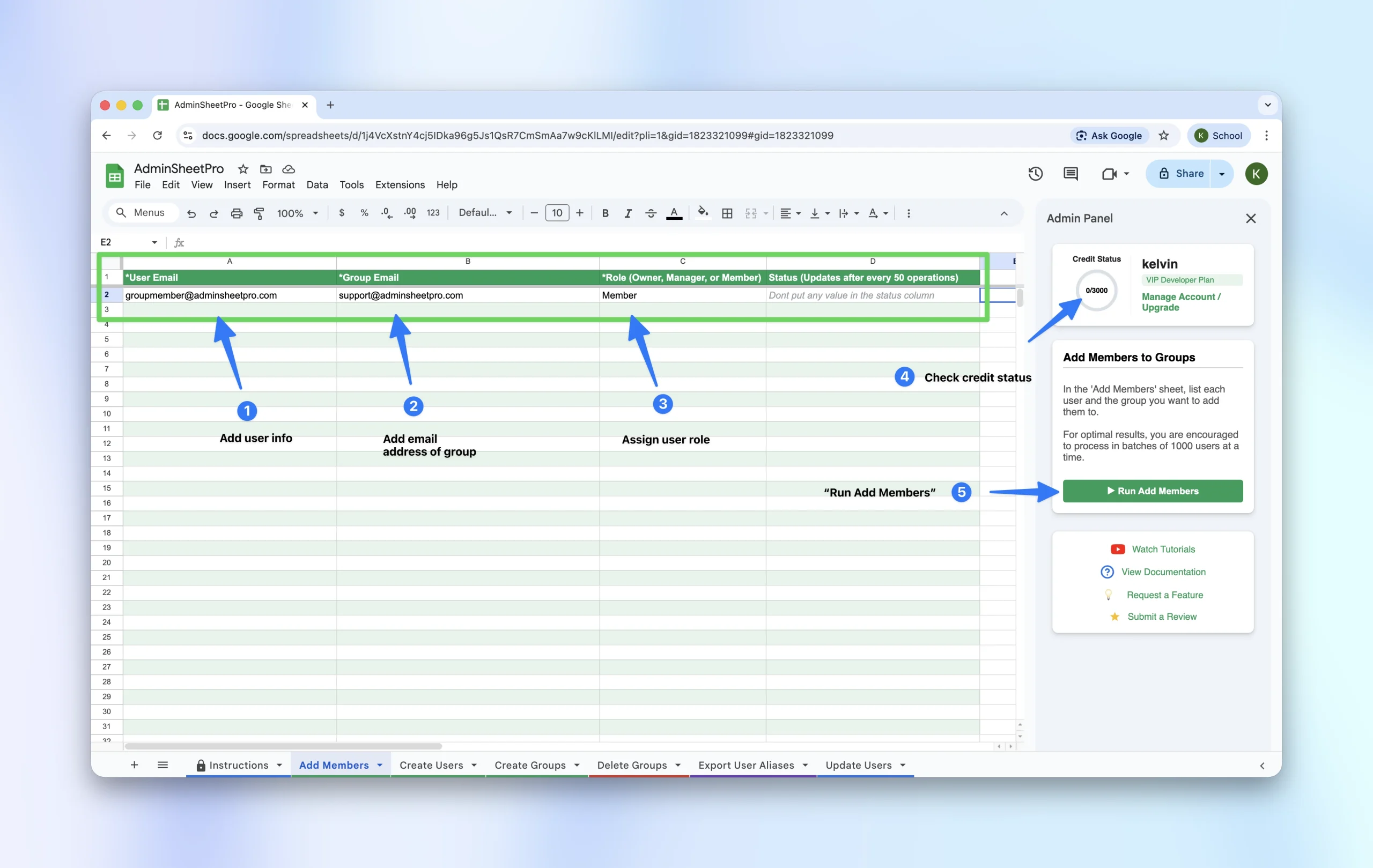Image resolution: width=1373 pixels, height=868 pixels.
Task: Open the comments icon
Action: click(x=1070, y=174)
